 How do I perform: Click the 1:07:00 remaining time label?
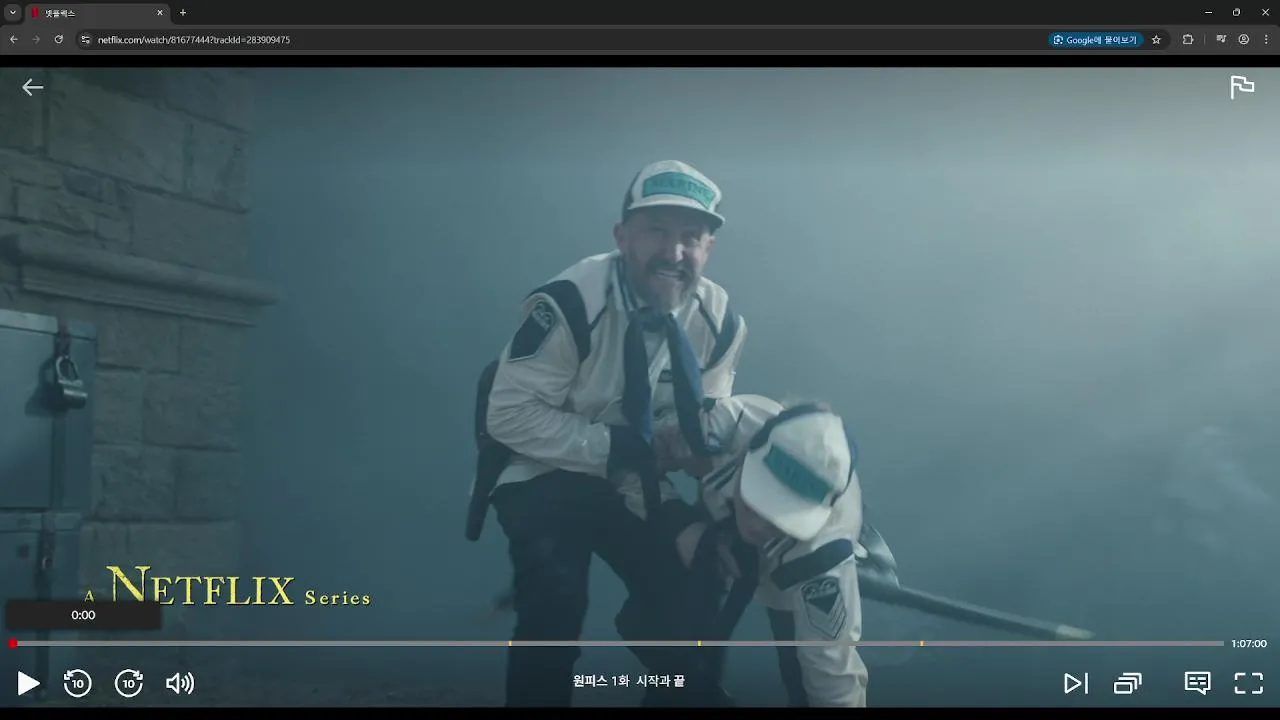click(x=1248, y=644)
